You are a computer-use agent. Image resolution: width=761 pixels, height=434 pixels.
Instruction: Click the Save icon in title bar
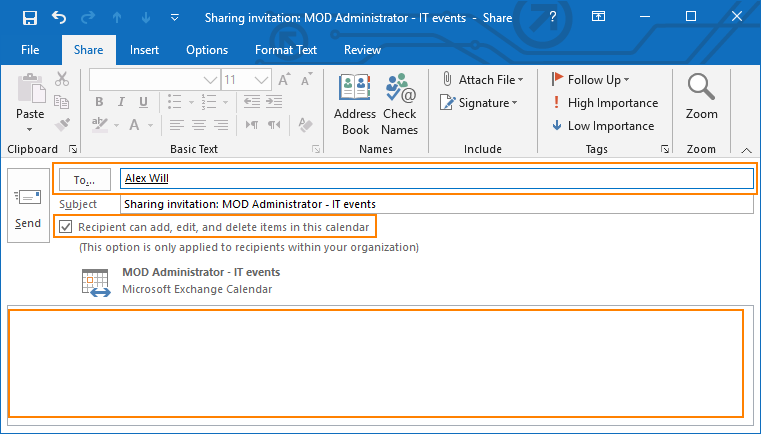[x=30, y=18]
